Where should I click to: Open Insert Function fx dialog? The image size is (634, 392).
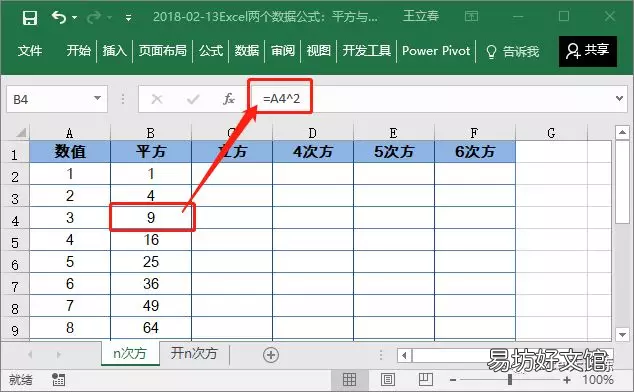228,99
